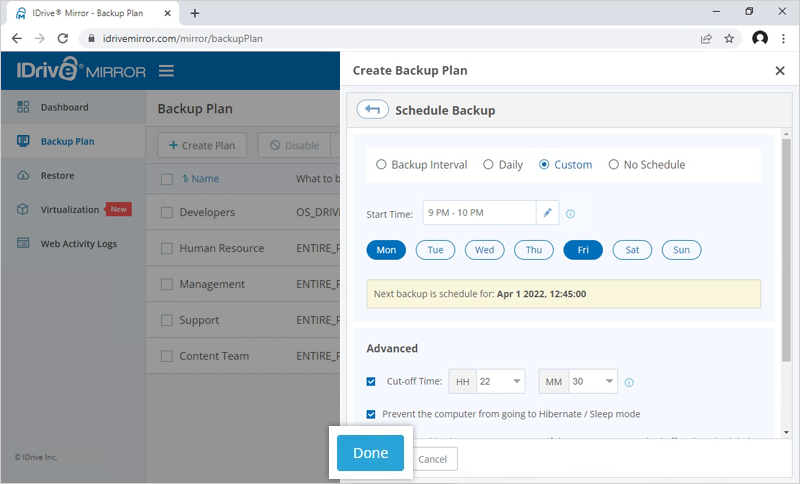The height and width of the screenshot is (484, 800).
Task: Open Virtualization in the sidebar
Action: pos(69,210)
